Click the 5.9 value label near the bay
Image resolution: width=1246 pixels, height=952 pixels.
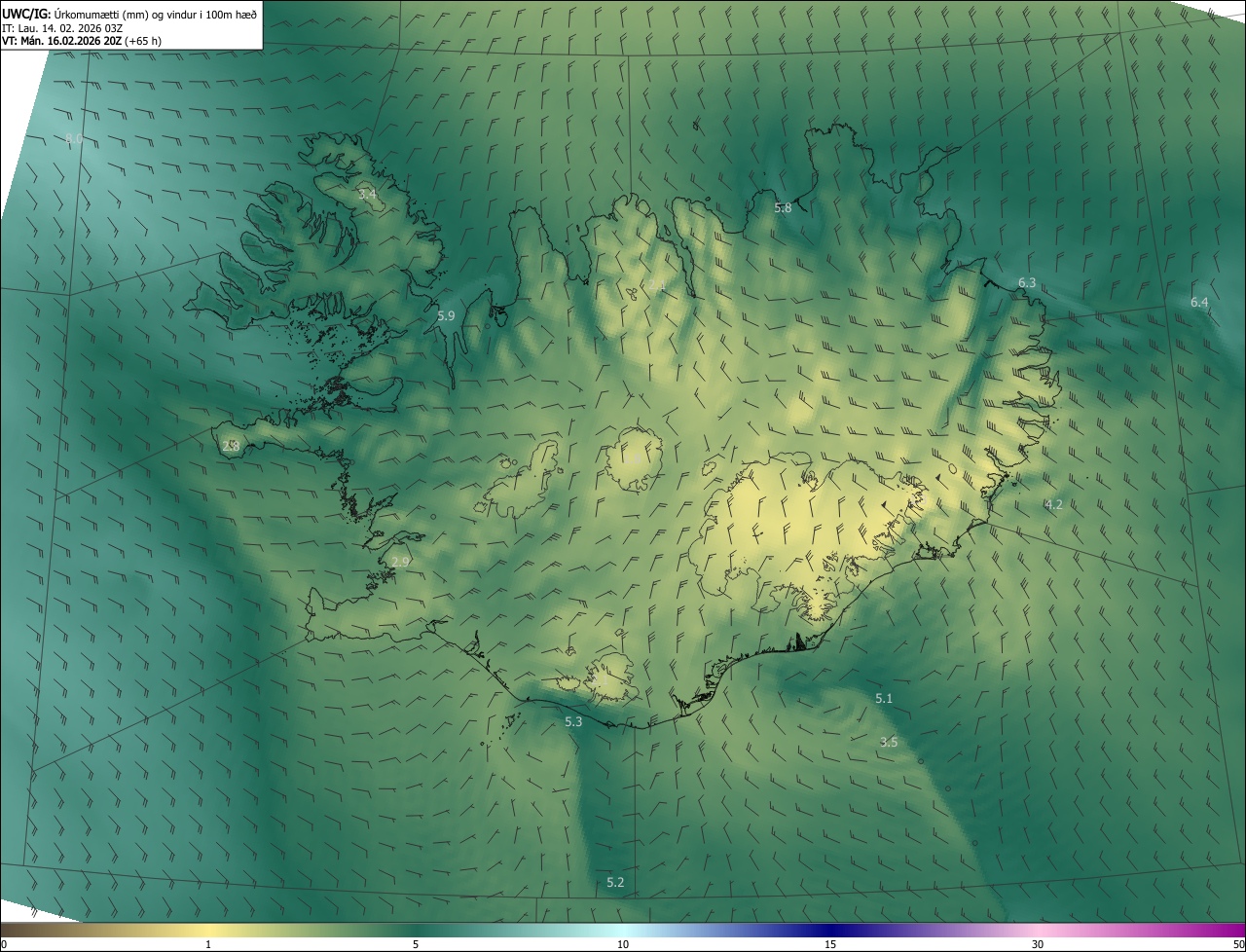click(446, 316)
